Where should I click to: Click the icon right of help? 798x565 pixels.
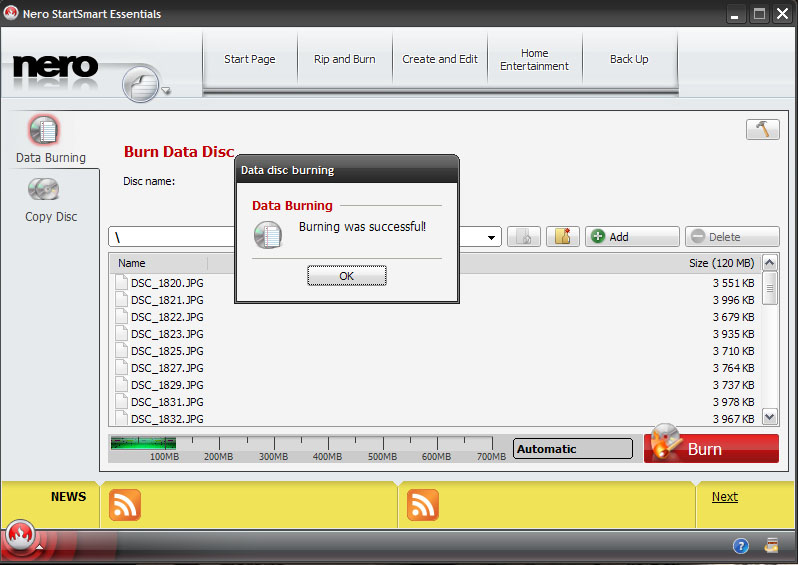pyautogui.click(x=772, y=546)
